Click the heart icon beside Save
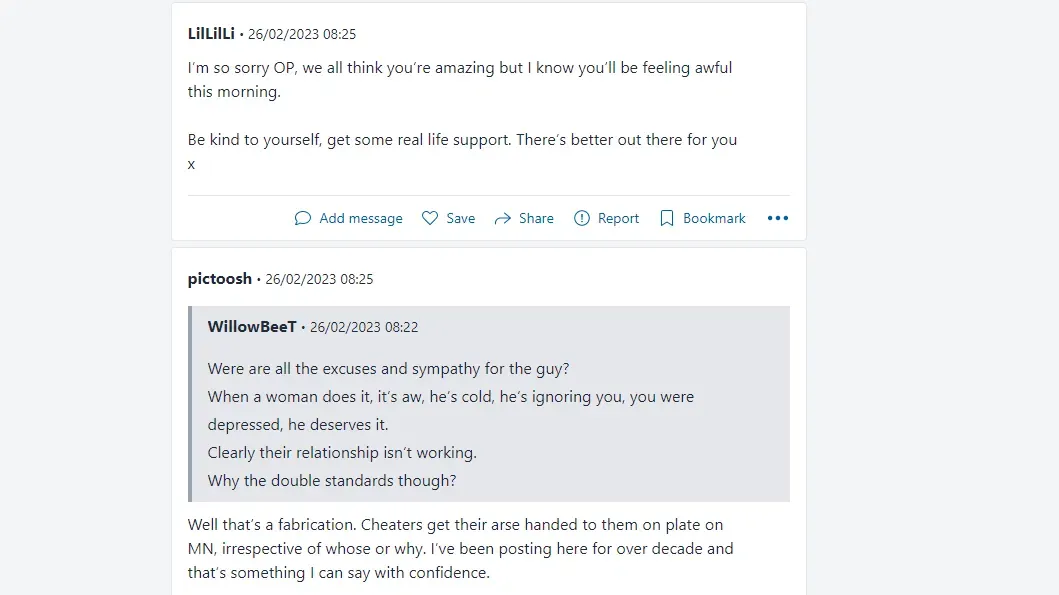 [x=430, y=218]
